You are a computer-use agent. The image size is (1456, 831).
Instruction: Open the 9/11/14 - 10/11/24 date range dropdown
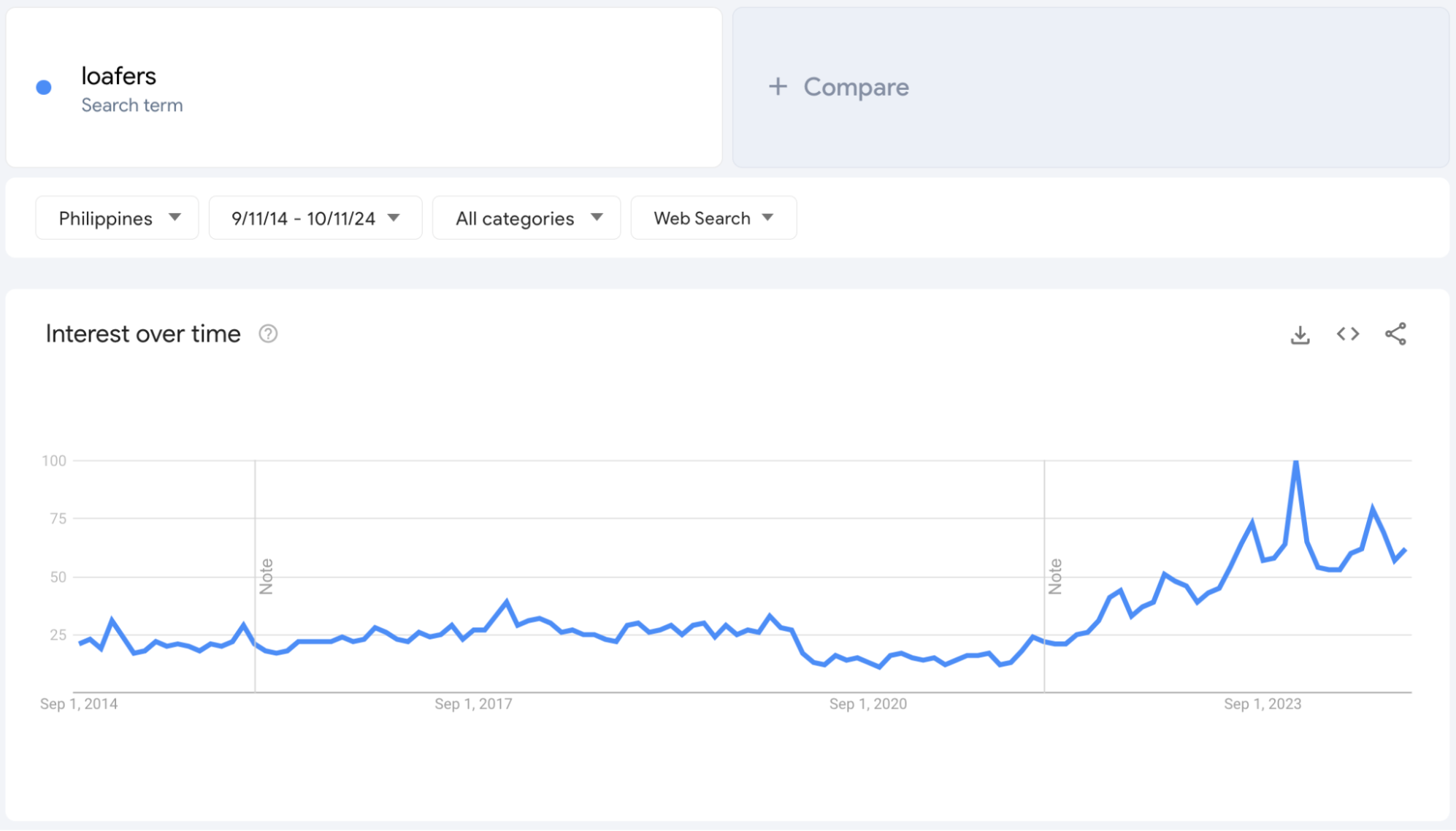click(x=315, y=218)
